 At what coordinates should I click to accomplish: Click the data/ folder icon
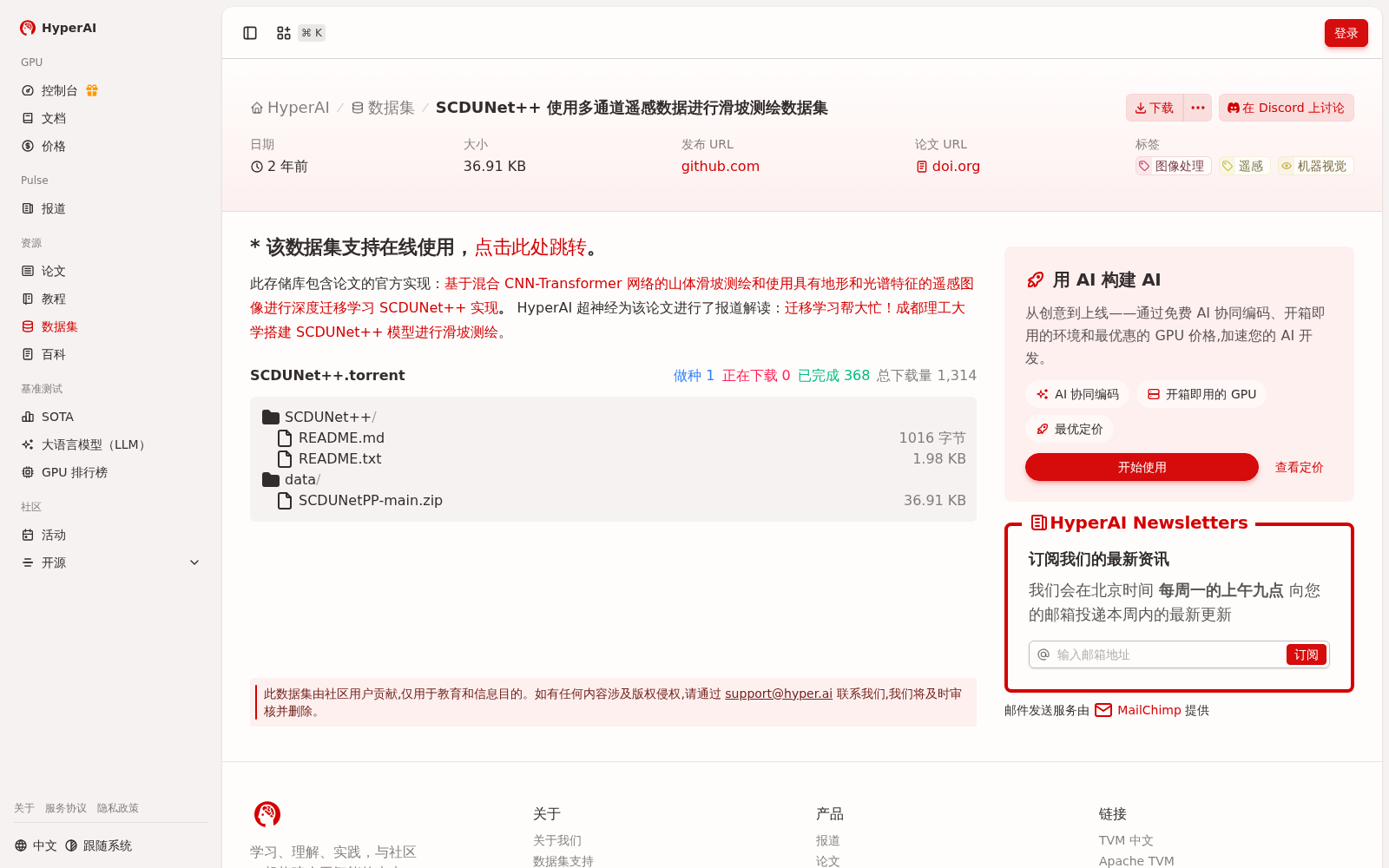click(271, 479)
